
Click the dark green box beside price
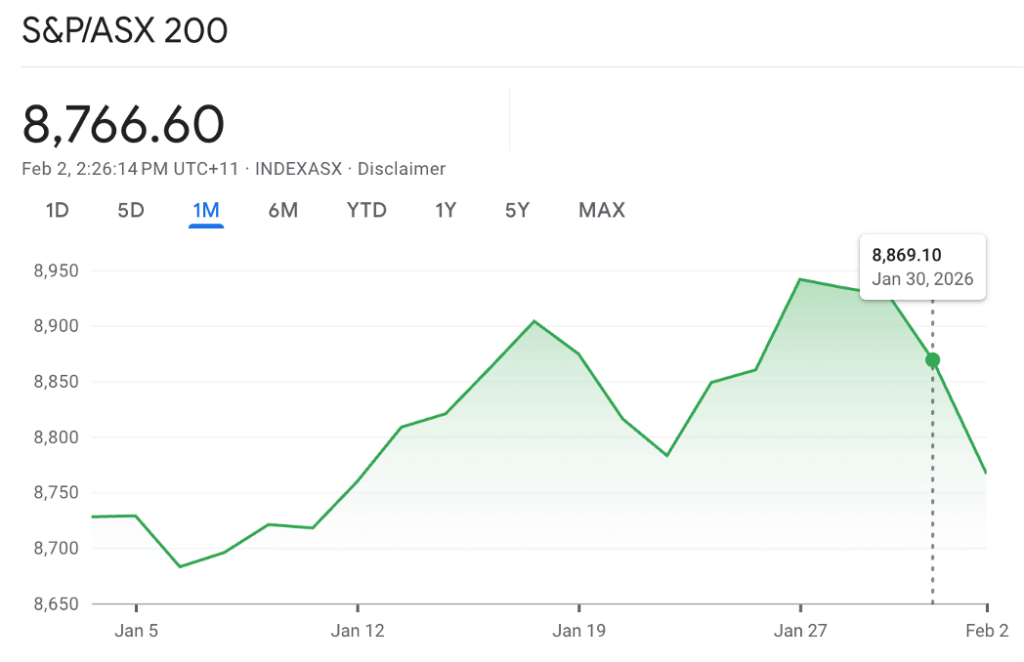376,120
